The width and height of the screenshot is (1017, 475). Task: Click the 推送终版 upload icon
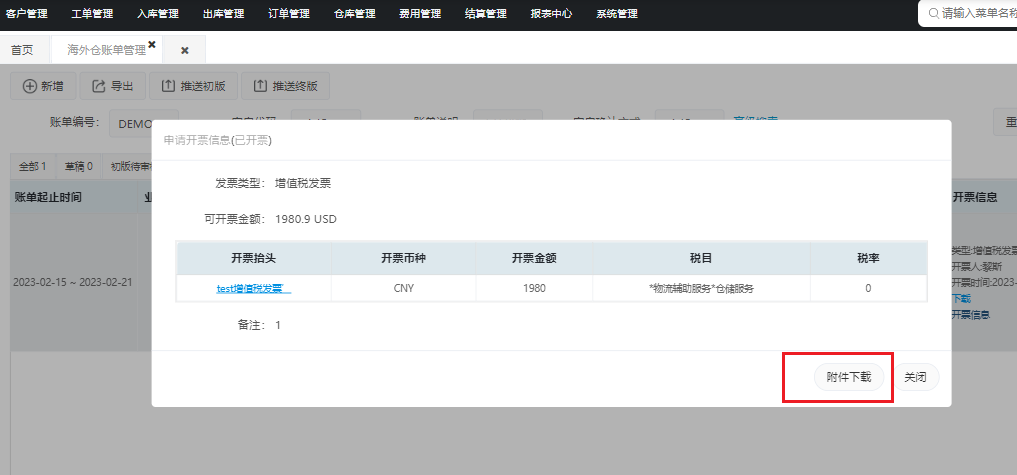pyautogui.click(x=260, y=86)
